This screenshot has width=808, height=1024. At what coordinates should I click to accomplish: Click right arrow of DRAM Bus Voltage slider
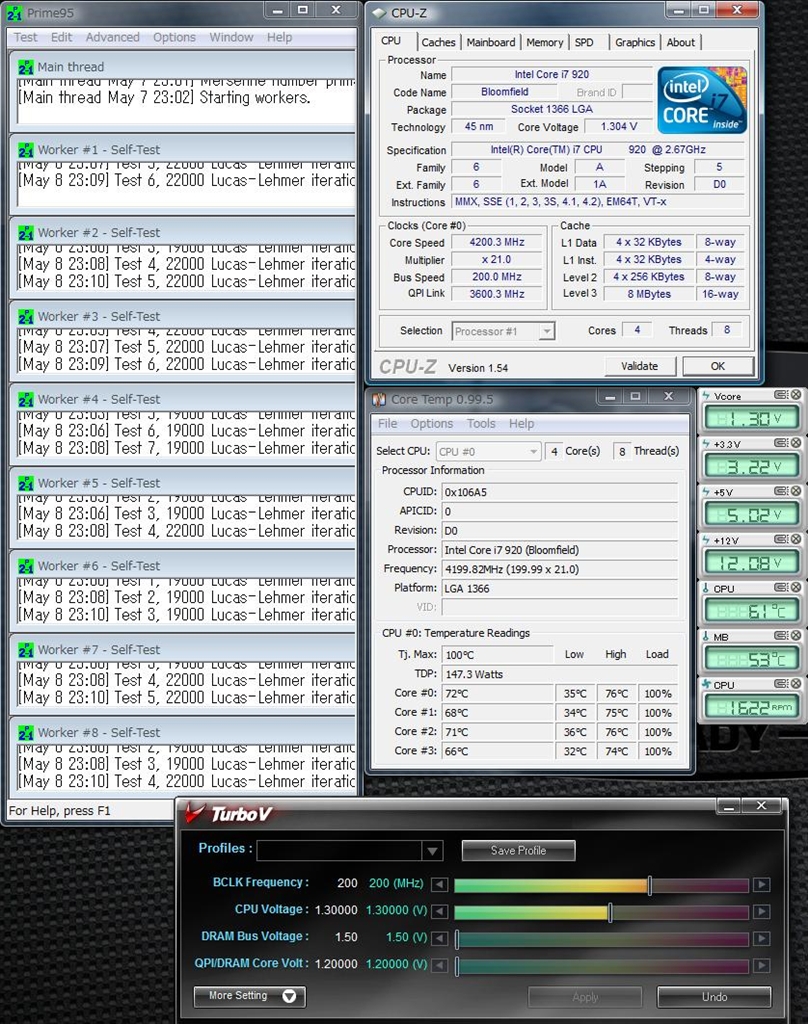762,938
